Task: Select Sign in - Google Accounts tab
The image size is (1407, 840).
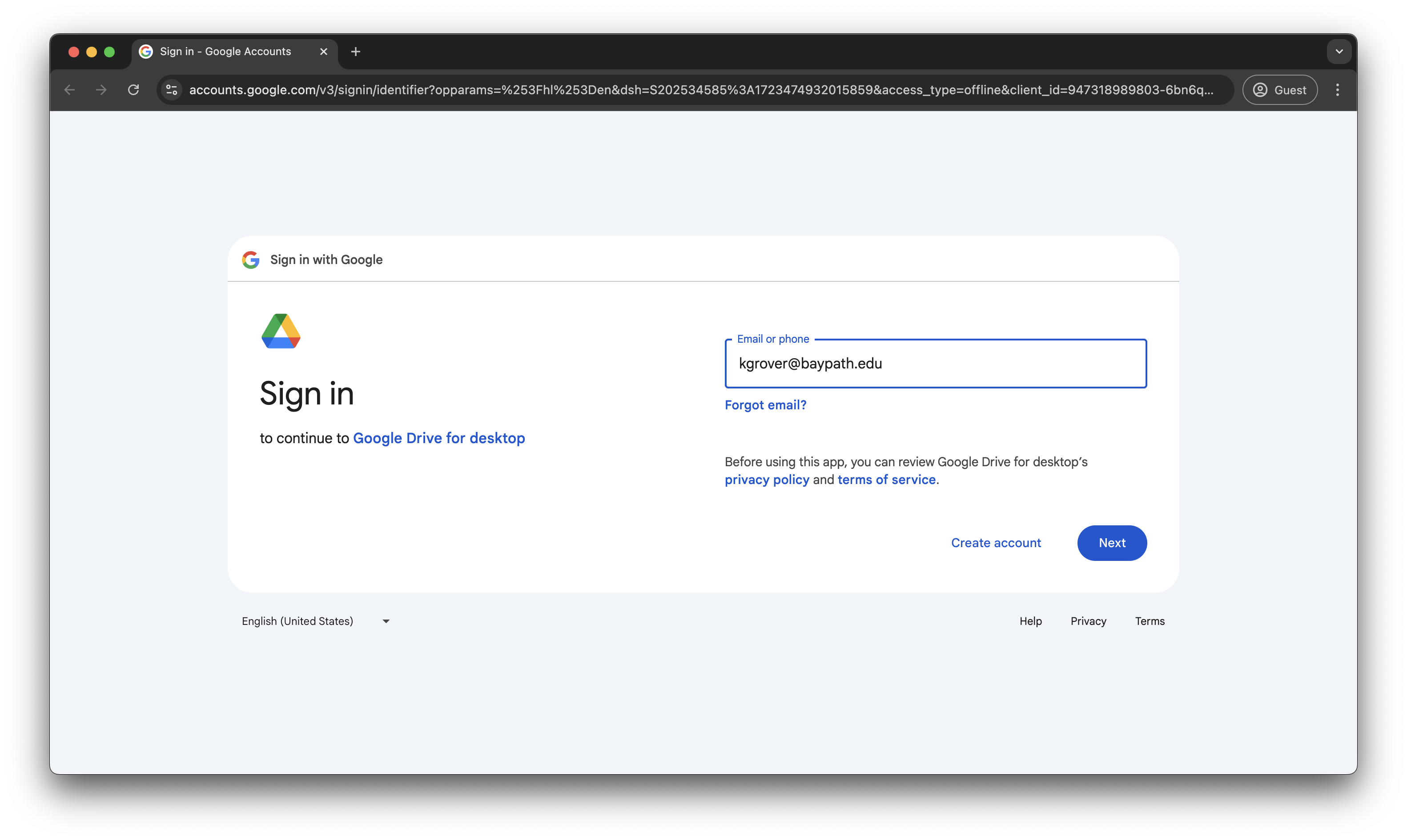Action: click(225, 52)
